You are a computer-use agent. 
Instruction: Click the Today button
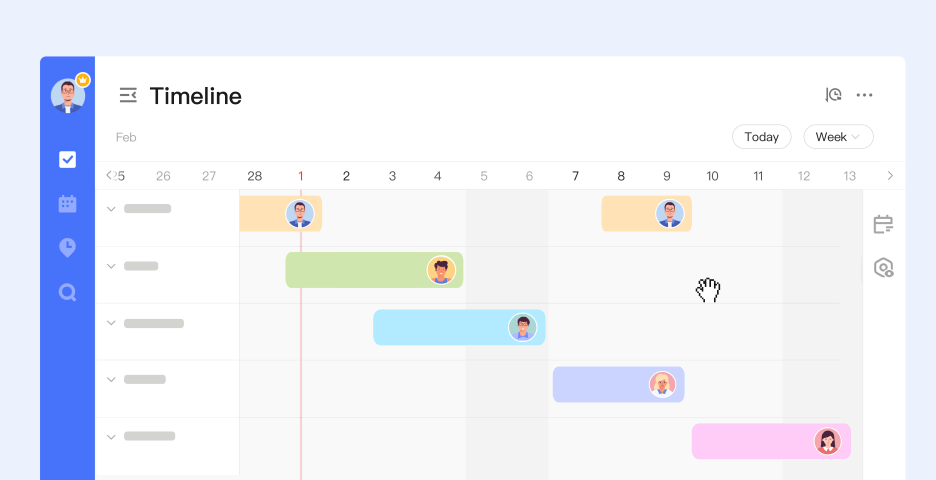[x=761, y=137]
